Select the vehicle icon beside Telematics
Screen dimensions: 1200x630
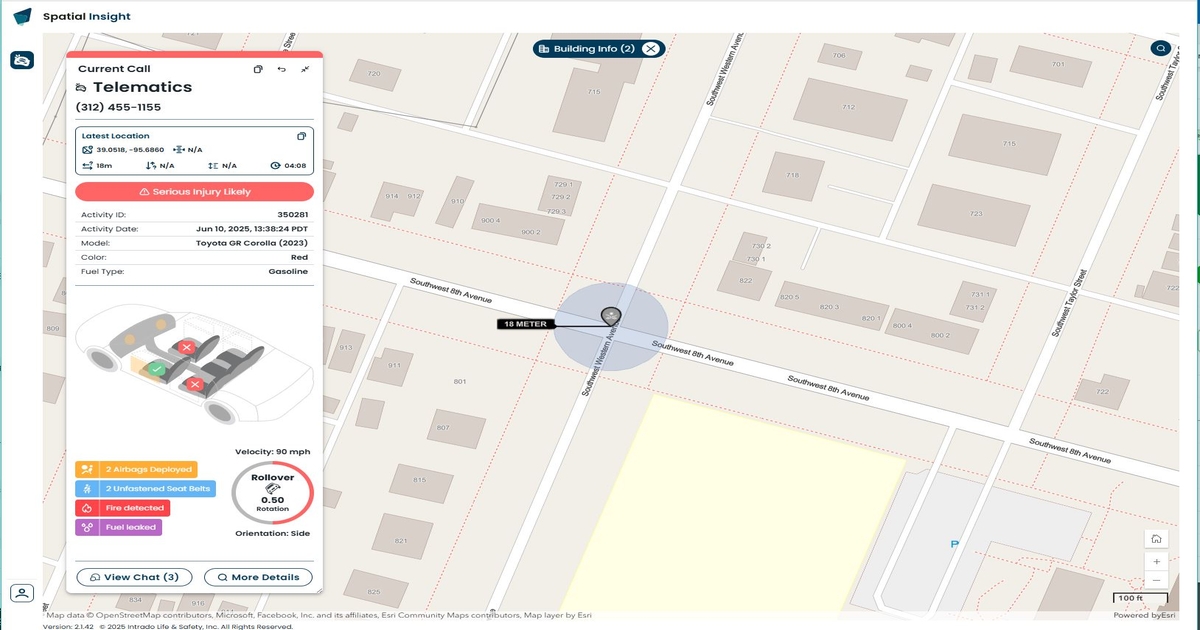83,87
